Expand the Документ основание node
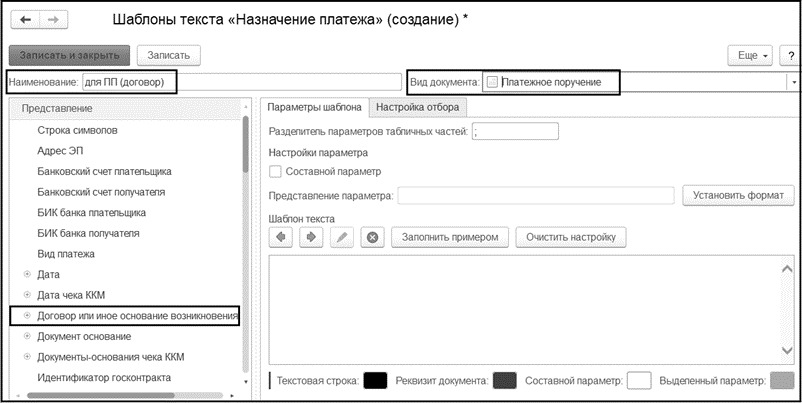 click(27, 337)
